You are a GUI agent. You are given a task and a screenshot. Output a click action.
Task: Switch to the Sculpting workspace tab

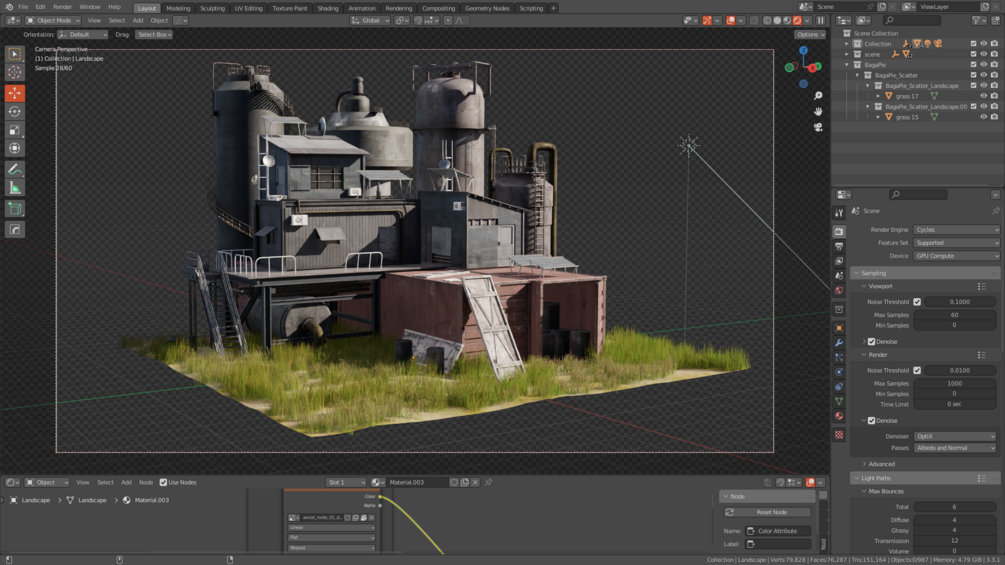[212, 8]
